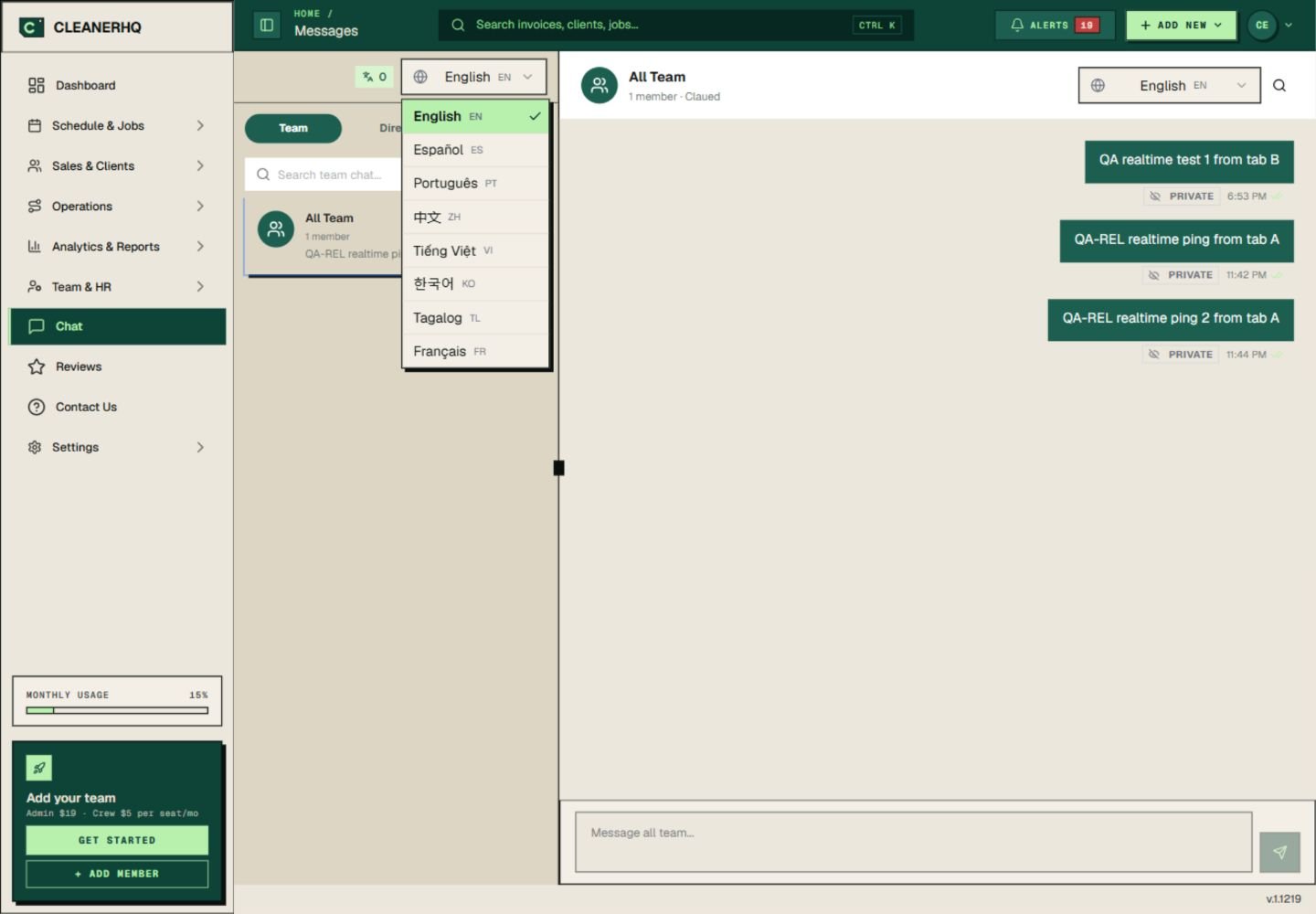1316x914 pixels.
Task: Click the rocket icon in Add your team card
Action: (x=39, y=768)
